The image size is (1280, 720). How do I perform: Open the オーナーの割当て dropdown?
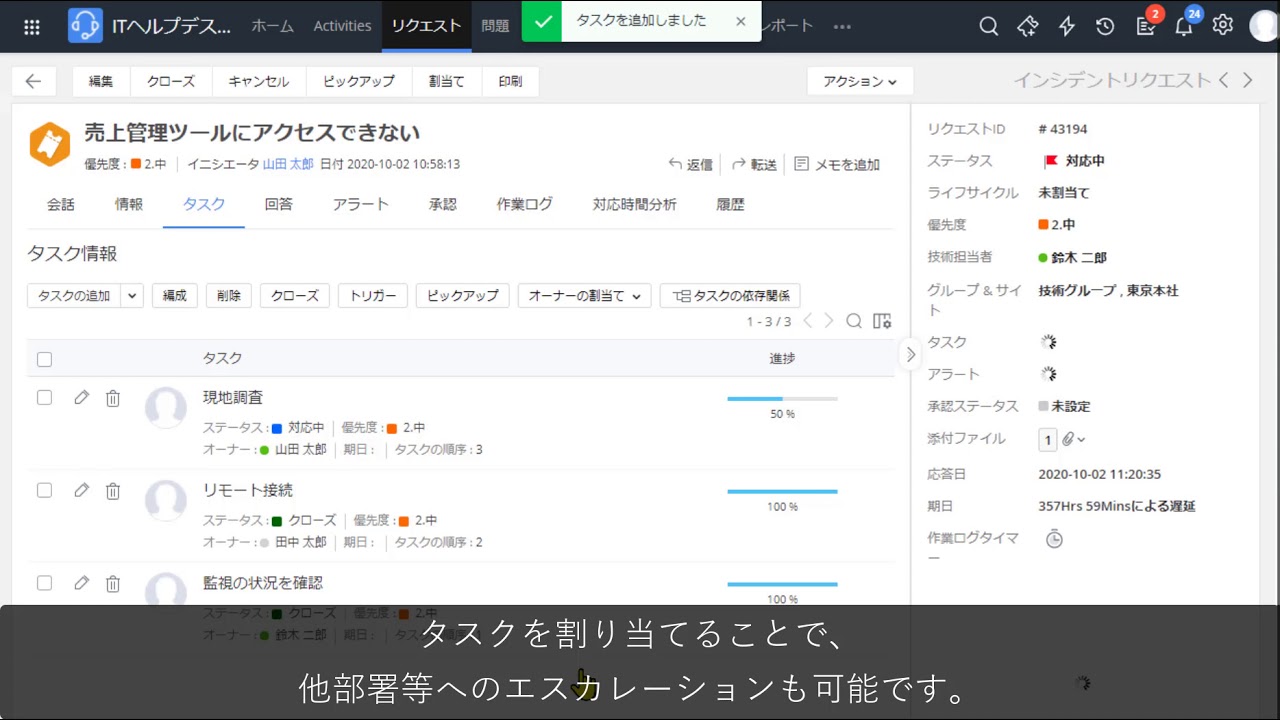click(x=585, y=295)
